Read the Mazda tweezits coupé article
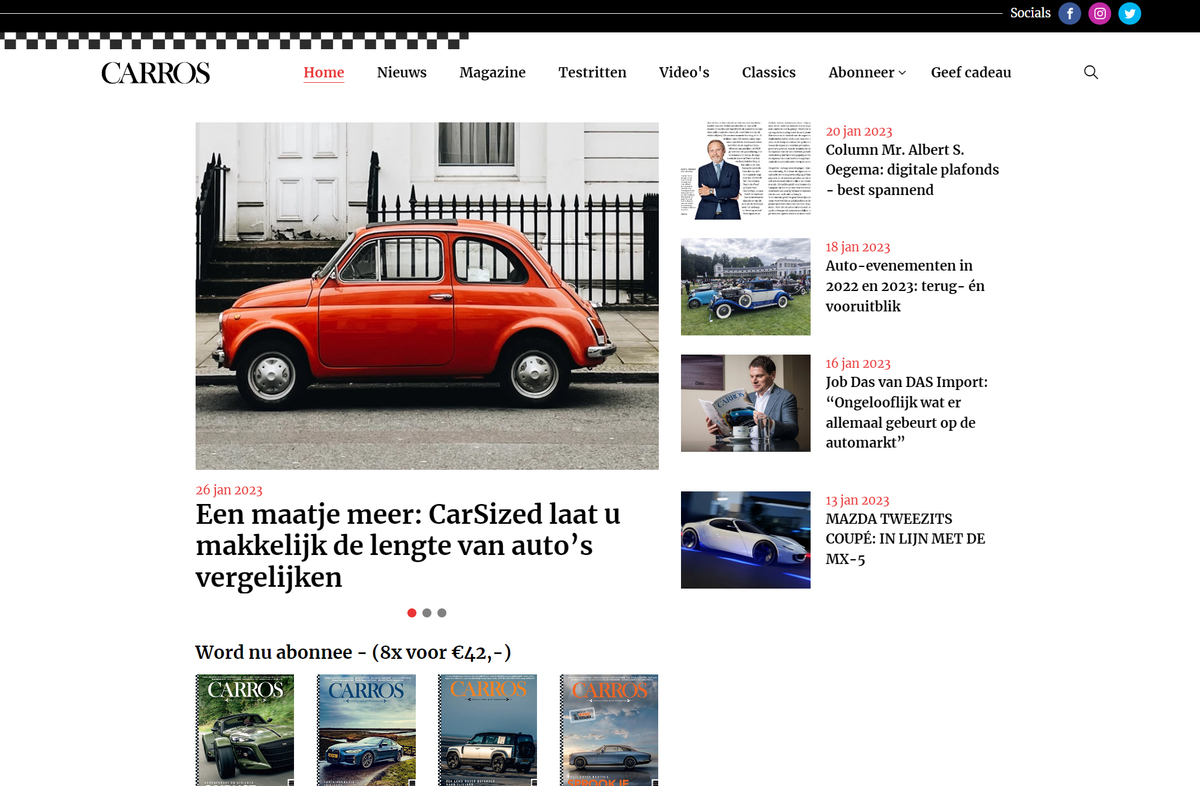This screenshot has height=786, width=1200. click(x=905, y=538)
